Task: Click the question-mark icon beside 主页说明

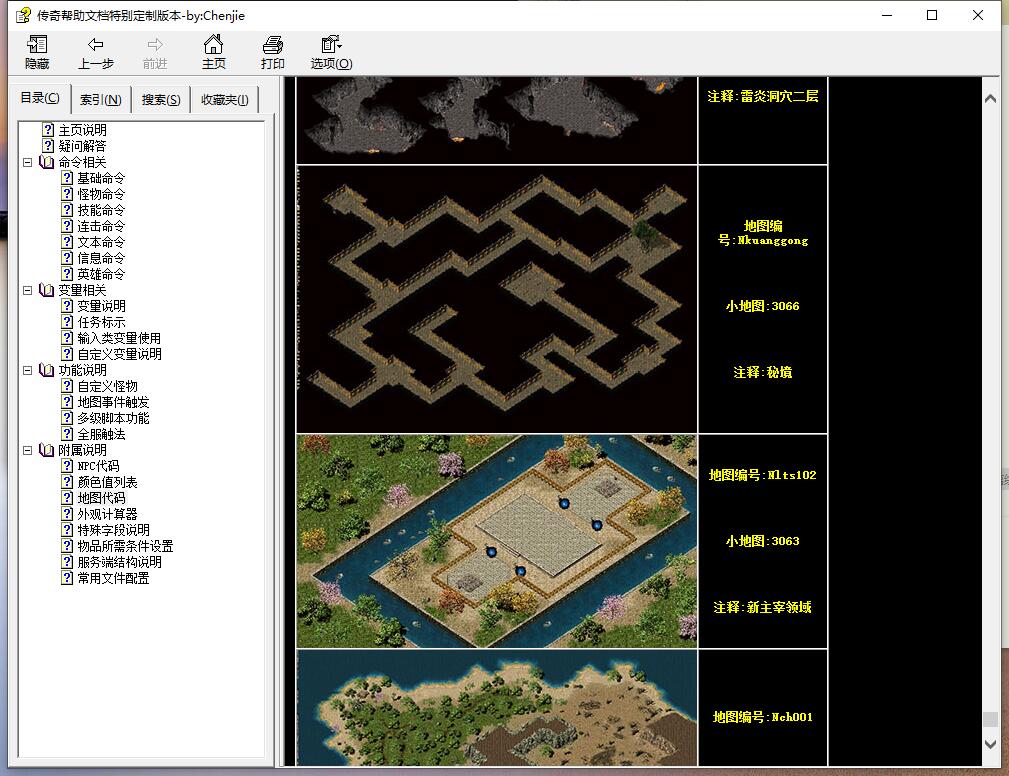Action: pyautogui.click(x=48, y=130)
